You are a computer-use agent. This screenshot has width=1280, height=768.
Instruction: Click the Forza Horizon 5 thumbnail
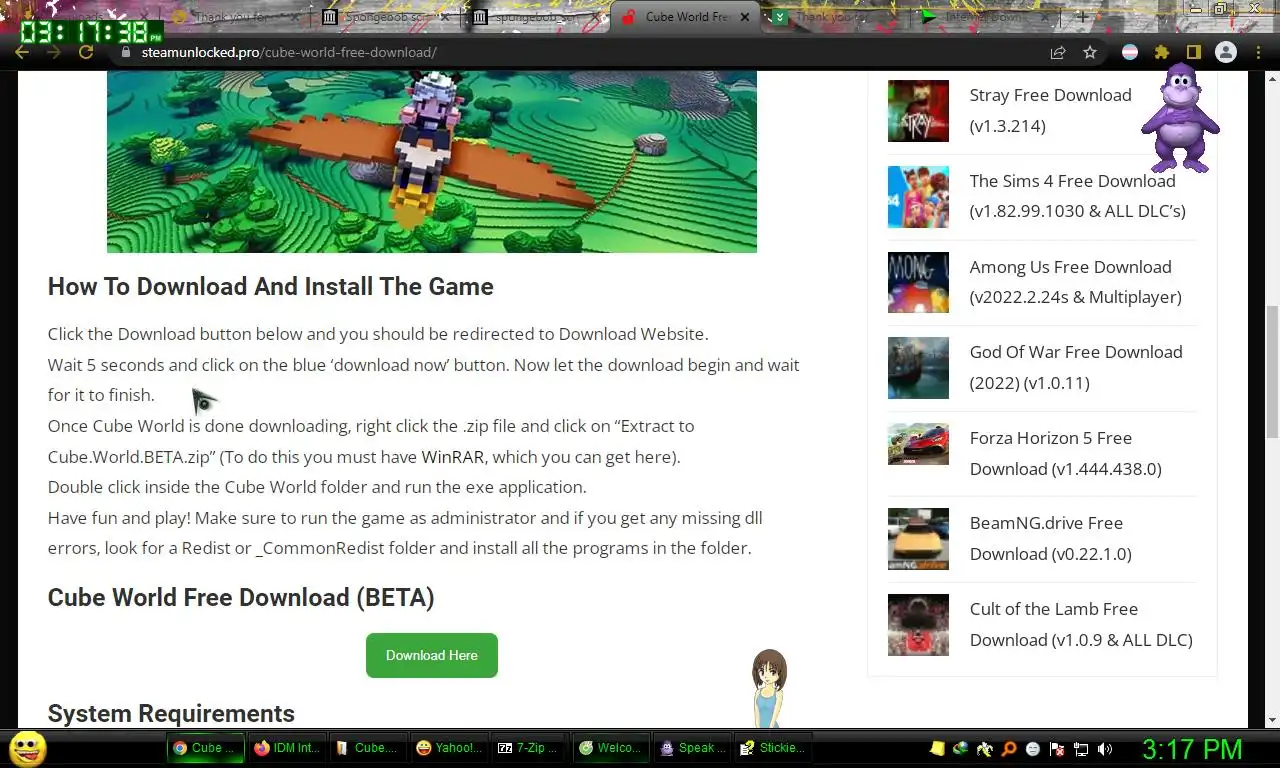(x=918, y=444)
